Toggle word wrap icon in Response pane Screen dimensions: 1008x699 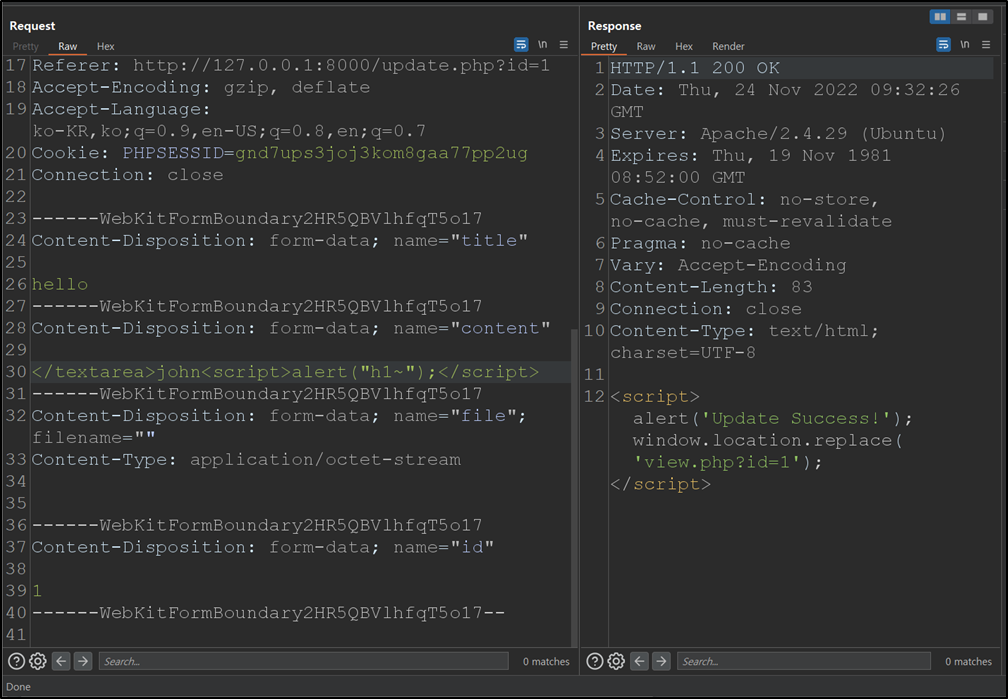943,44
